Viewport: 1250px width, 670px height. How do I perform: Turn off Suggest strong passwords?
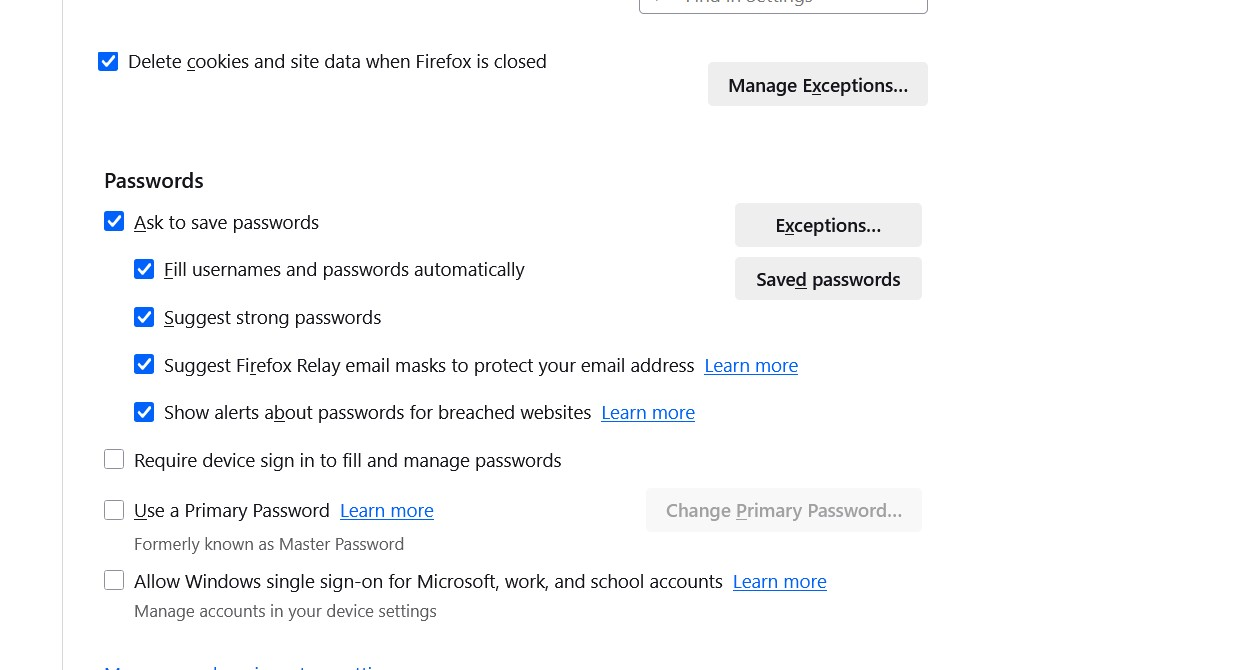(x=144, y=318)
